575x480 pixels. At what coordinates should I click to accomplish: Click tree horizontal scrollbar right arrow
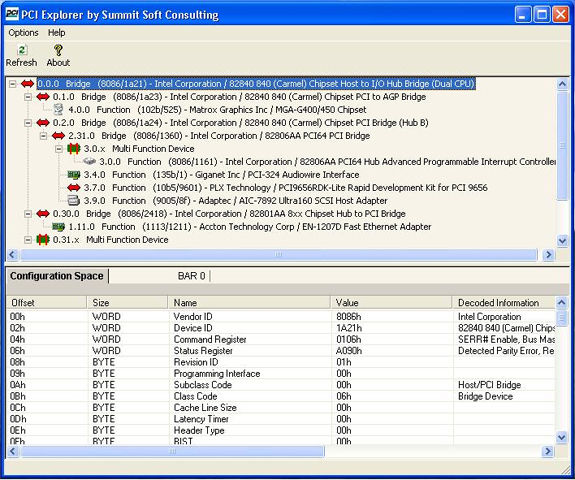(x=548, y=254)
